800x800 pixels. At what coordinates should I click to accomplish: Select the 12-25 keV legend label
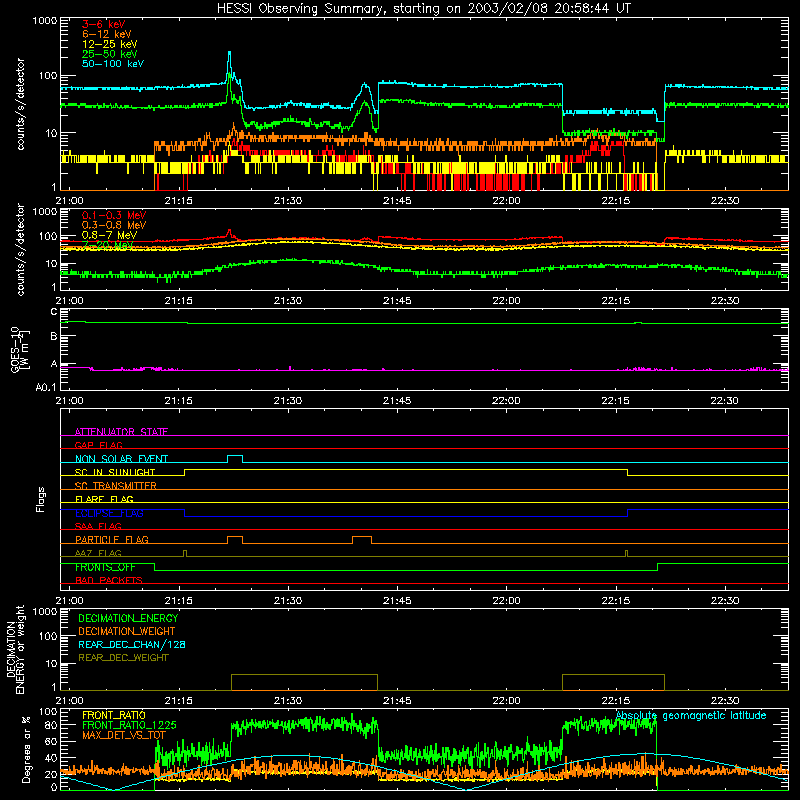(x=109, y=44)
